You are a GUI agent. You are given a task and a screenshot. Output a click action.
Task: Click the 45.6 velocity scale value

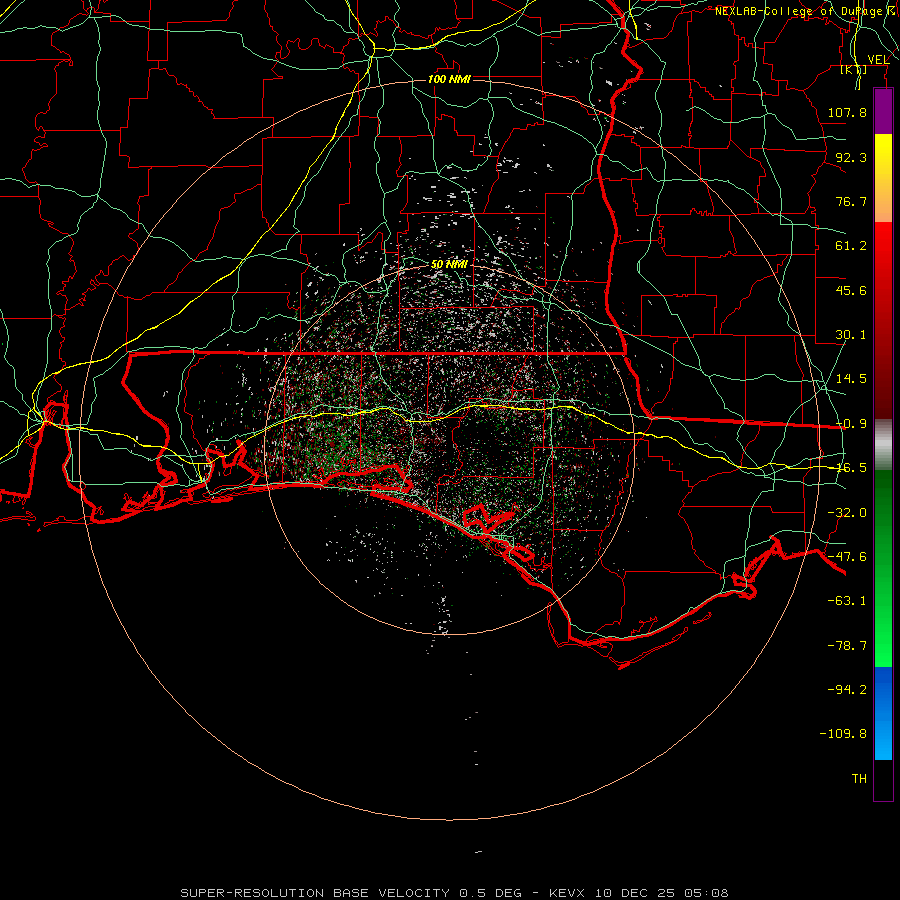[851, 290]
